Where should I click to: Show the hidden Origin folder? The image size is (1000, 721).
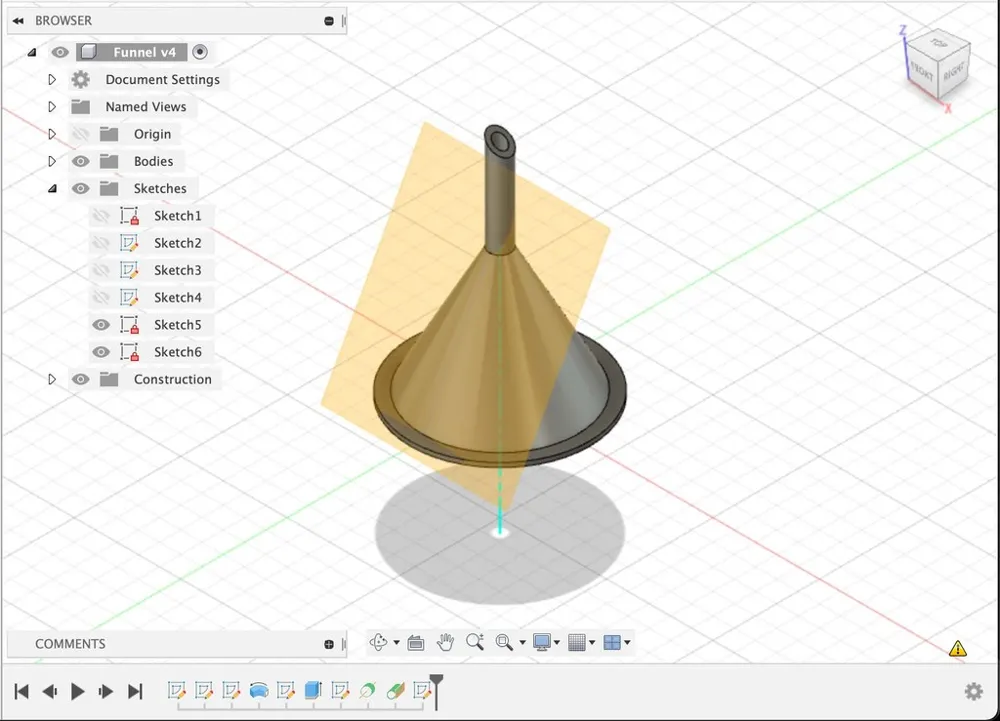[x=80, y=134]
